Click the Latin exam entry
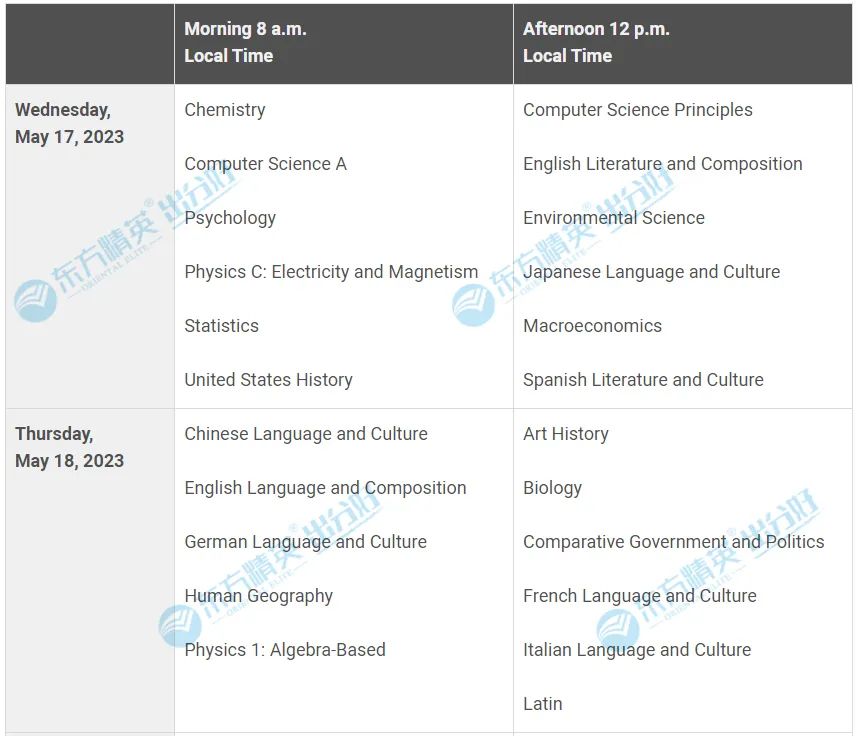Viewport: 858px width, 736px height. pyautogui.click(x=542, y=704)
